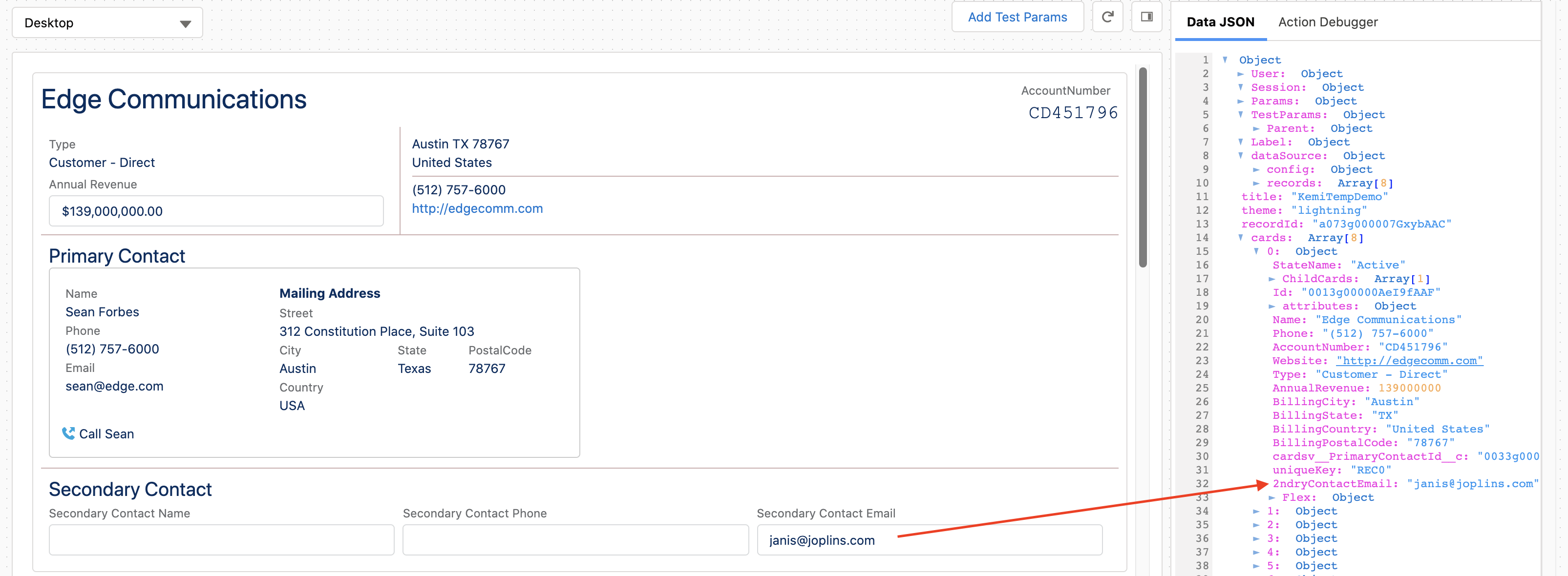
Task: Click the street 312 Constitution Place value
Action: pos(377,331)
